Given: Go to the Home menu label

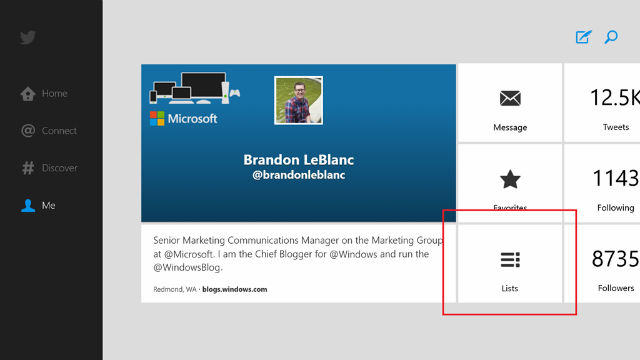Looking at the screenshot, I should tap(55, 93).
